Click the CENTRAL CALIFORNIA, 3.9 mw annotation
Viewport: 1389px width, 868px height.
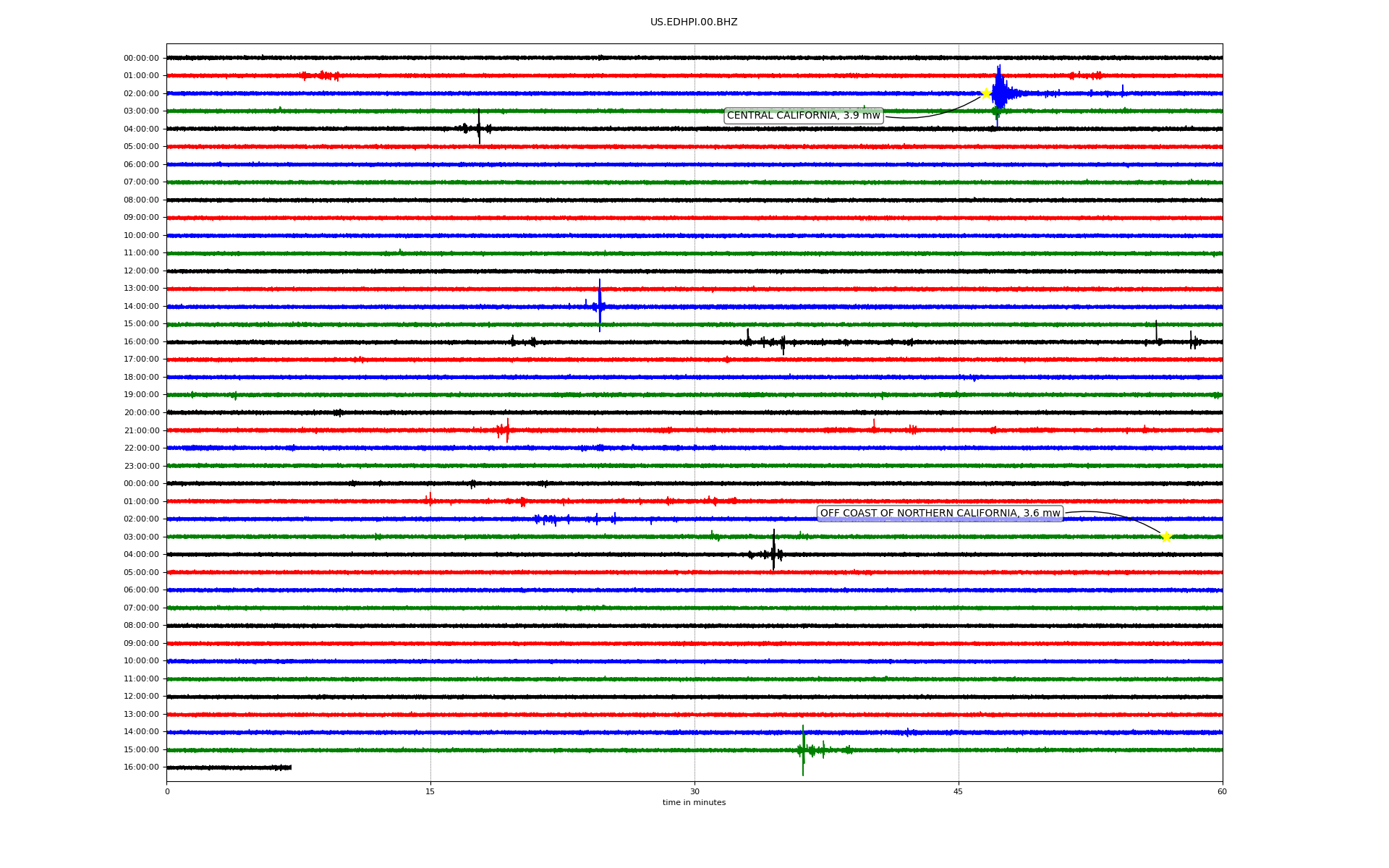[803, 116]
